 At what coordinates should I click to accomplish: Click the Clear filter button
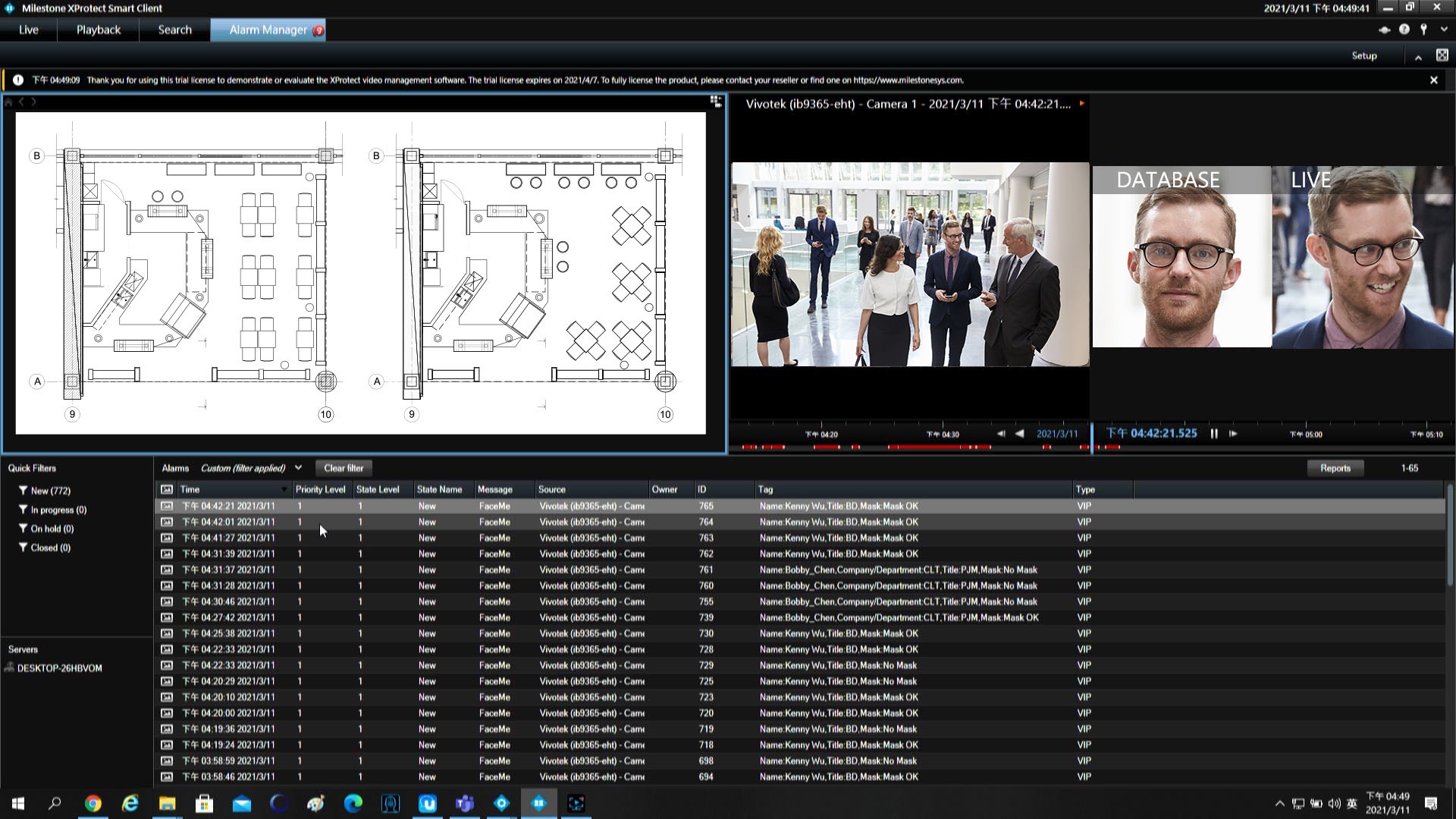(x=344, y=468)
